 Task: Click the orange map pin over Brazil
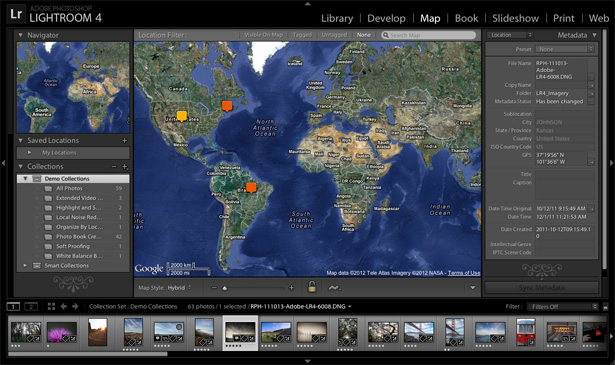(251, 188)
